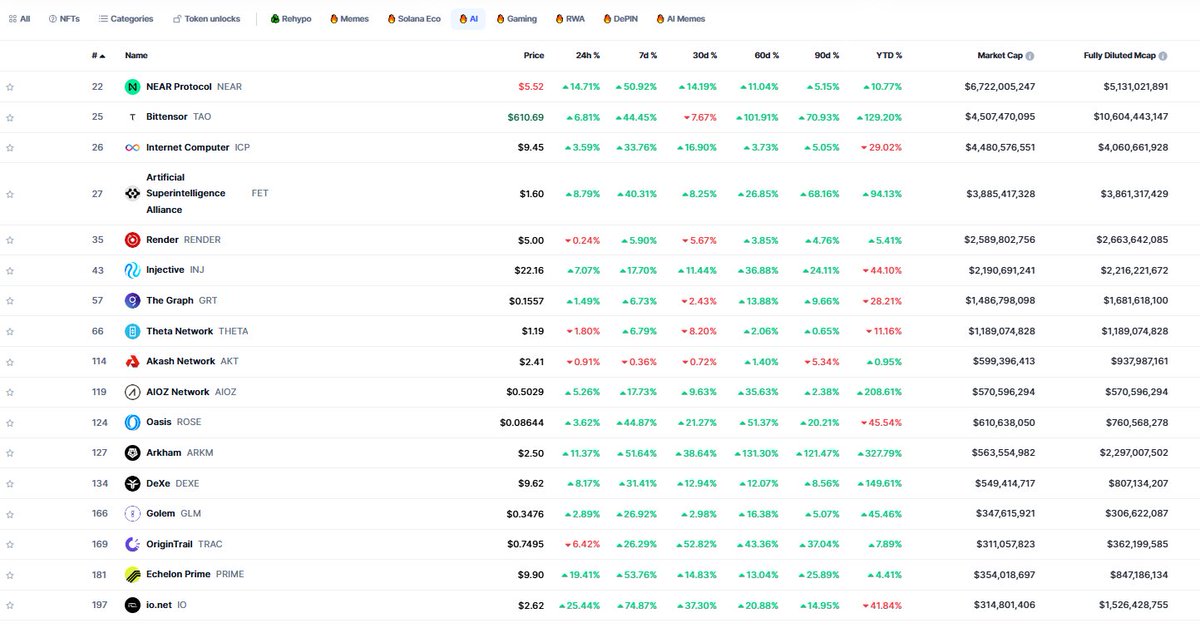Sort by 60d % column
The image size is (1200, 628).
(x=766, y=56)
